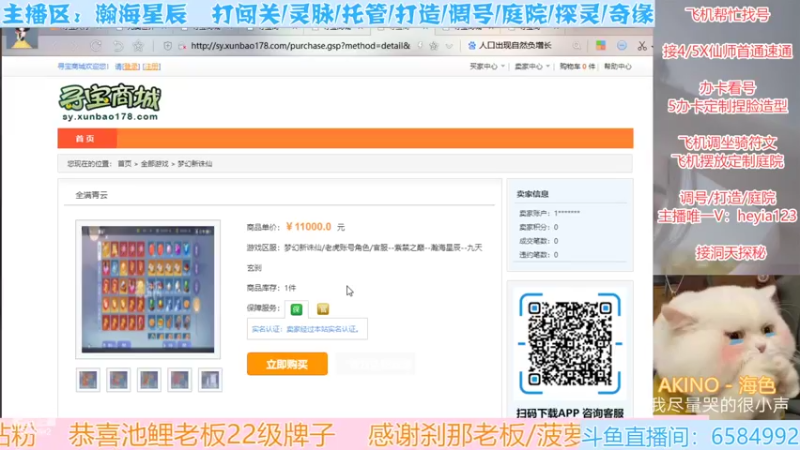This screenshot has width=800, height=450.
Task: Click the browser refresh icon
Action: coord(95,46)
